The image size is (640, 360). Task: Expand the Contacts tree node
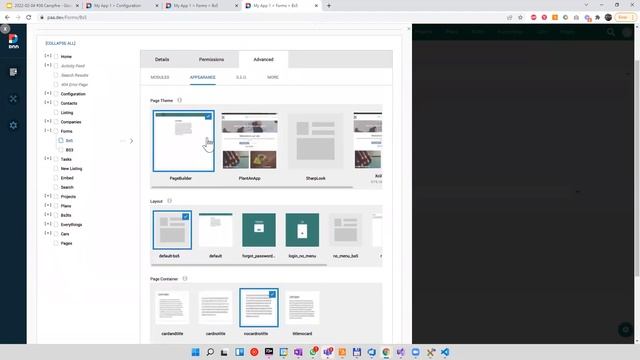click(48, 102)
